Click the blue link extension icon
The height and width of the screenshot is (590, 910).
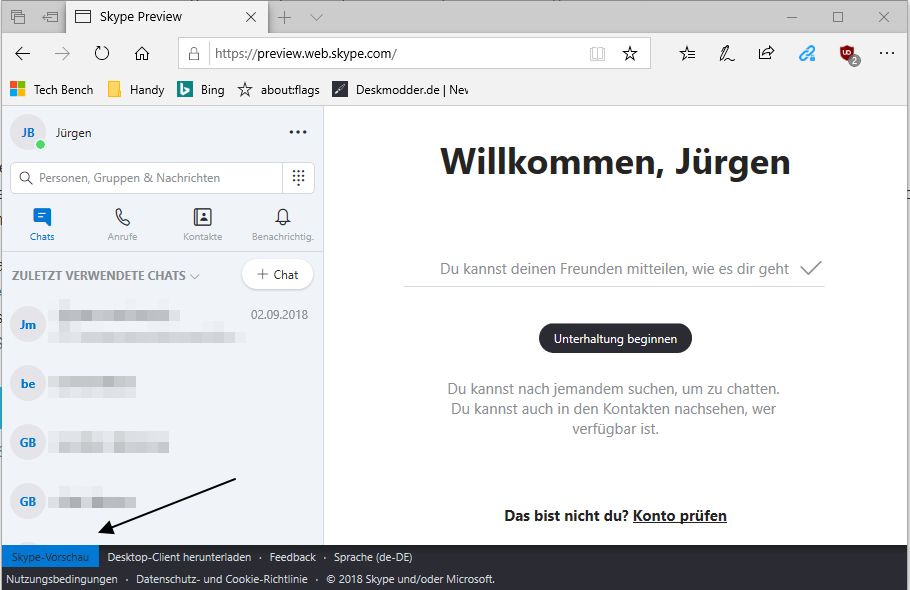(807, 53)
